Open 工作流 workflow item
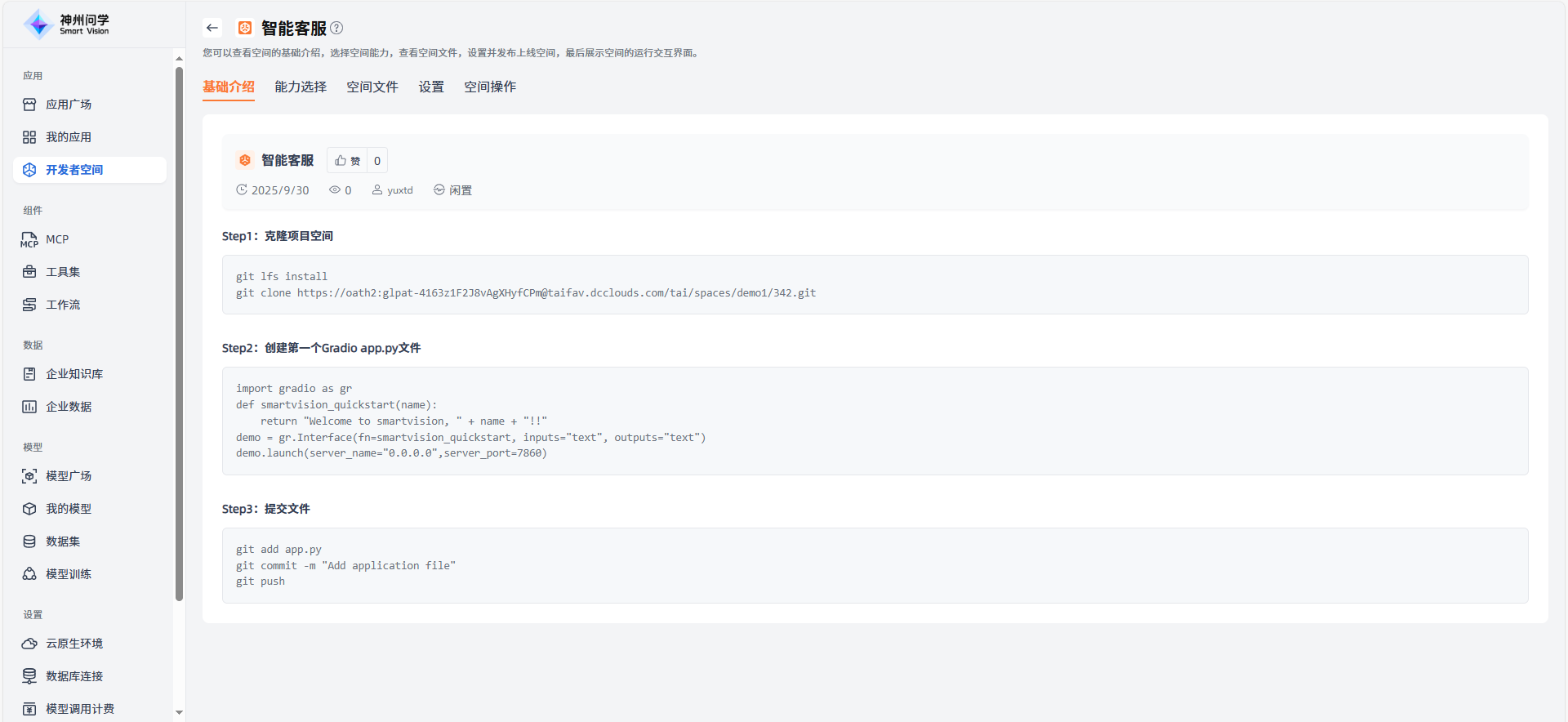This screenshot has height=722, width=1568. [x=63, y=305]
